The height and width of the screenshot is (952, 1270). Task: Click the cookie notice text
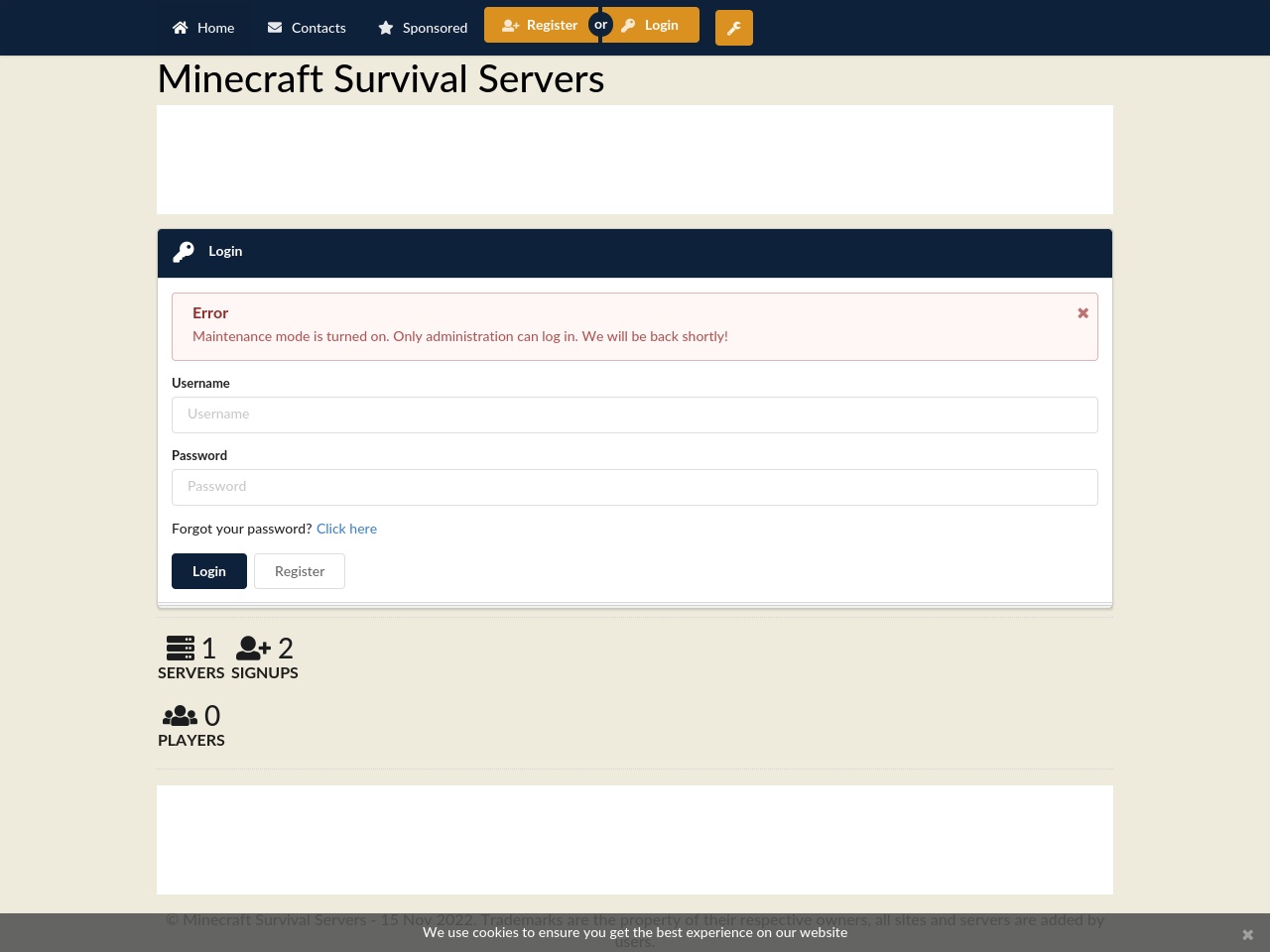point(635,932)
